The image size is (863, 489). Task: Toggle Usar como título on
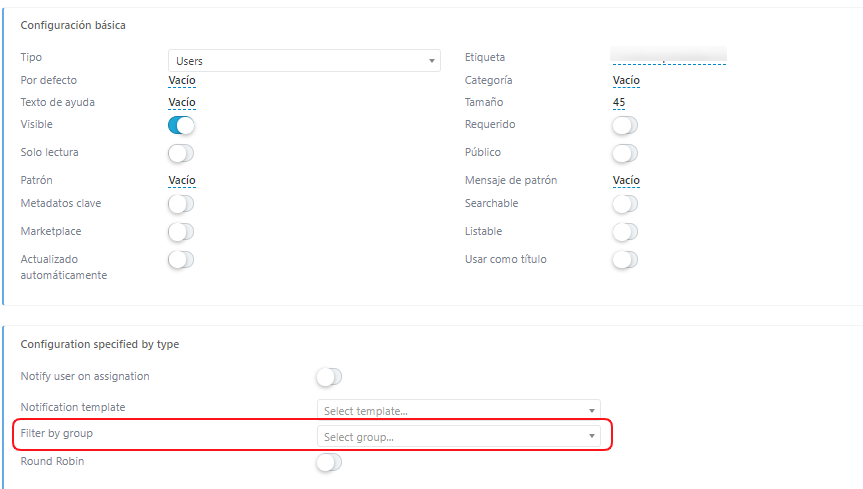[625, 259]
